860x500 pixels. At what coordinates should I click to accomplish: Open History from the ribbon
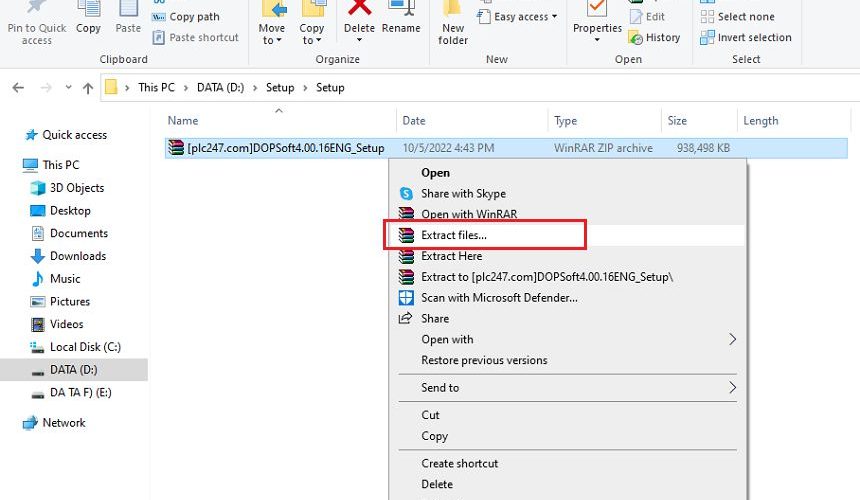(x=655, y=37)
